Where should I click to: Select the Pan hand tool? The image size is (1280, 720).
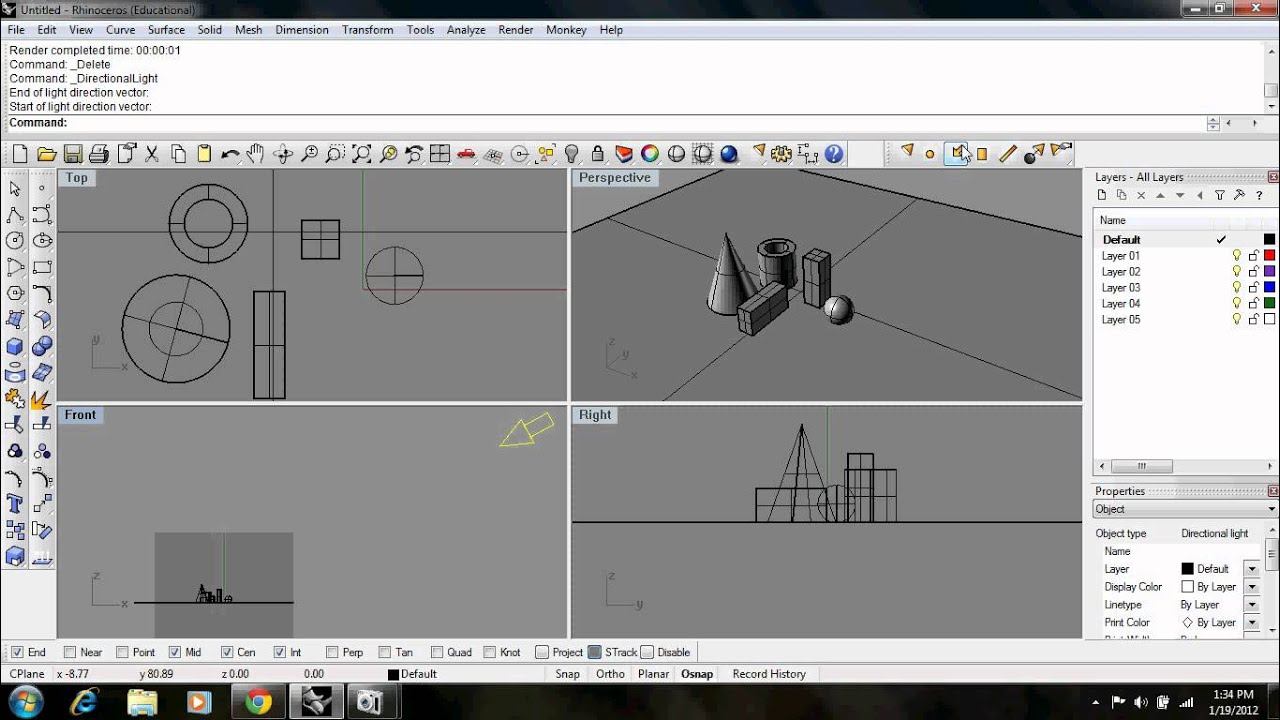[256, 154]
